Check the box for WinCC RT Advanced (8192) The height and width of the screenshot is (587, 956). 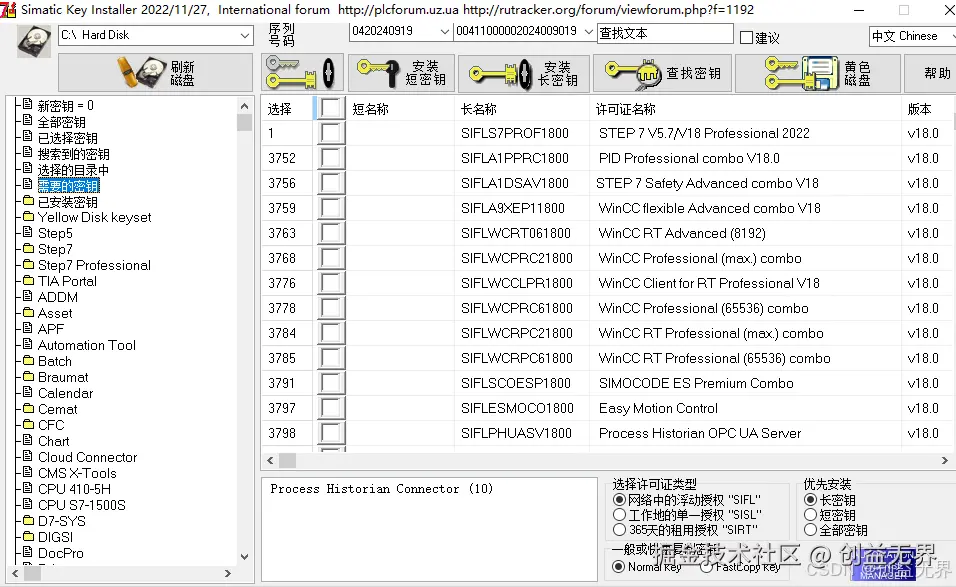tap(330, 233)
